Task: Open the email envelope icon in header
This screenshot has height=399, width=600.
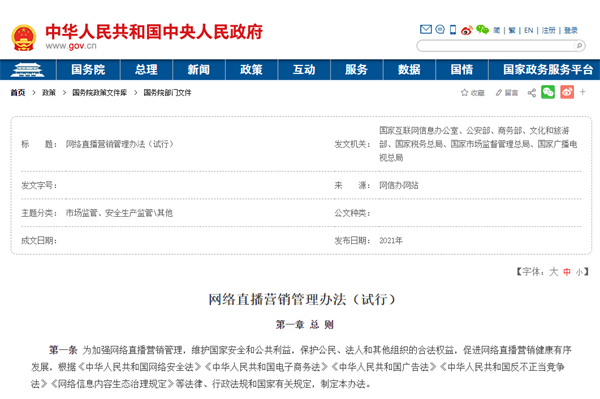Action: pos(426,29)
